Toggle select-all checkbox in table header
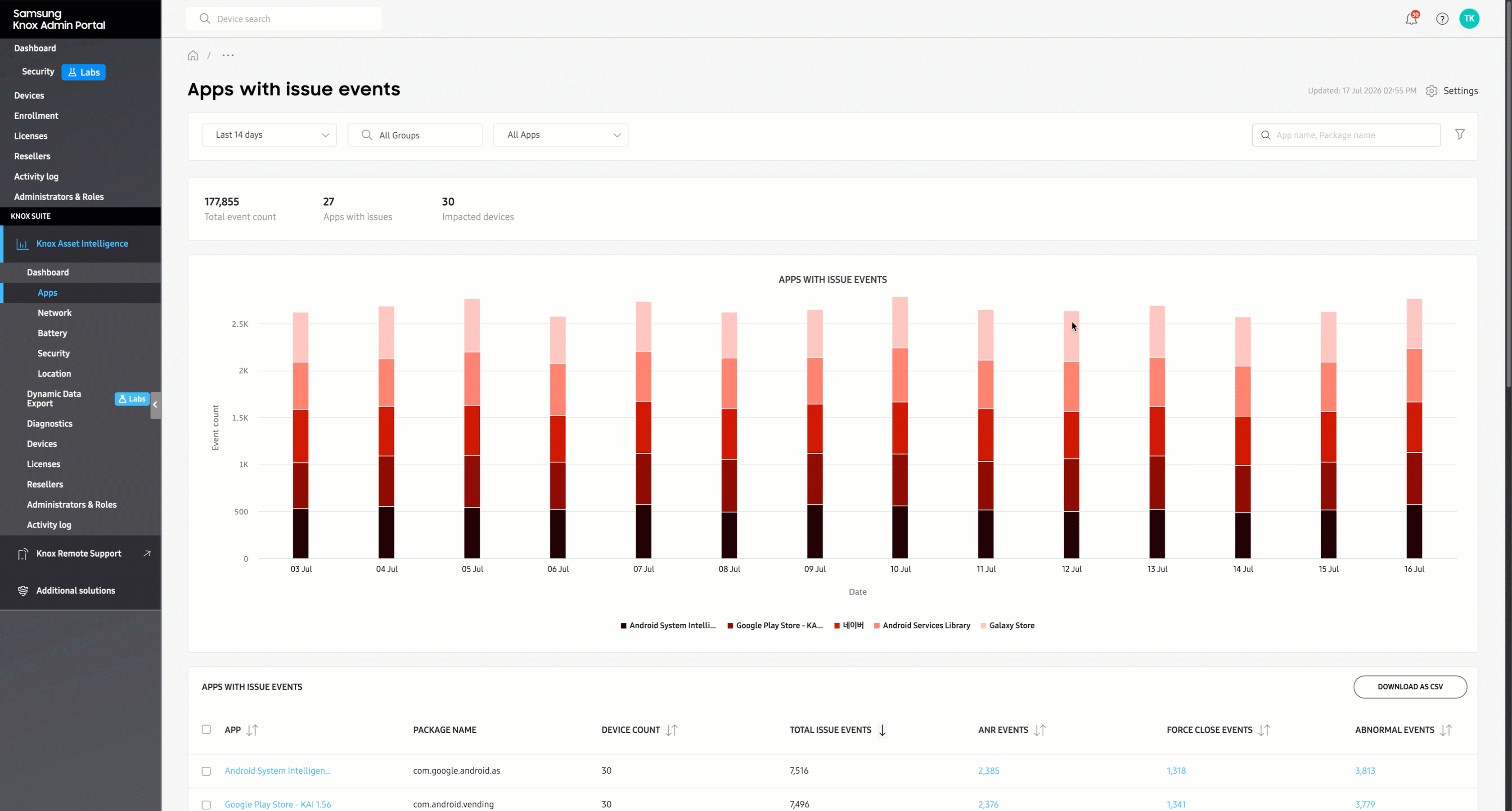This screenshot has height=811, width=1512. [206, 730]
